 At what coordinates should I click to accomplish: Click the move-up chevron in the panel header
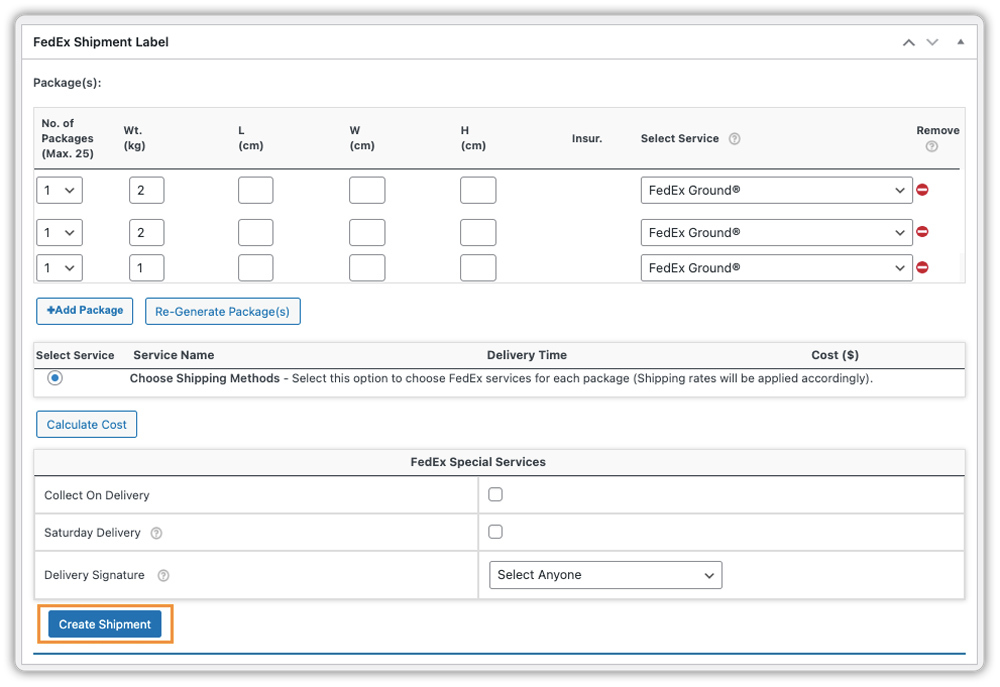[909, 43]
